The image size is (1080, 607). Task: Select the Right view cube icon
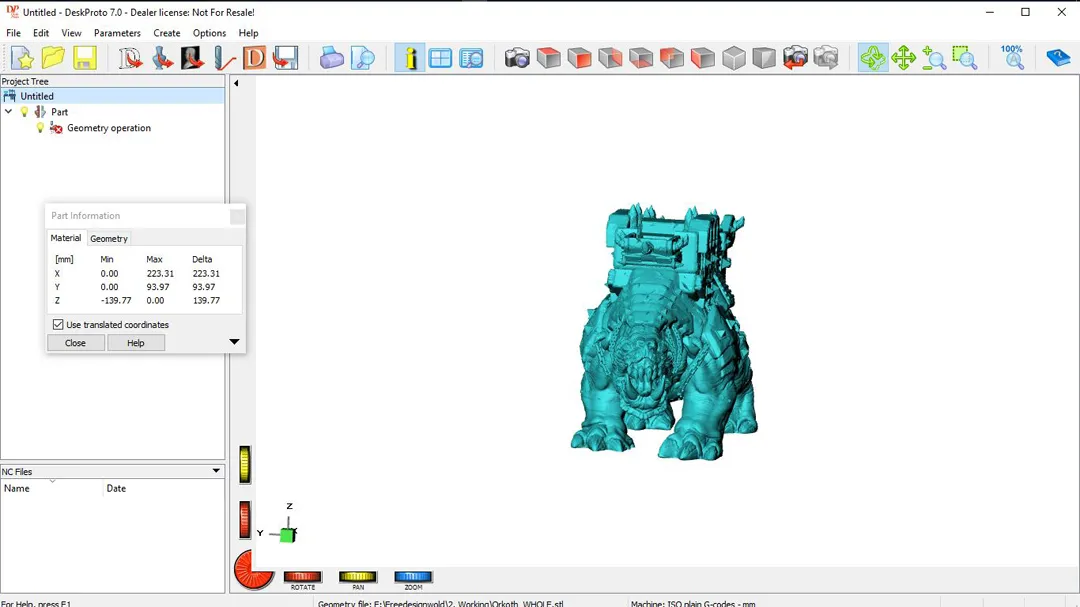click(610, 58)
